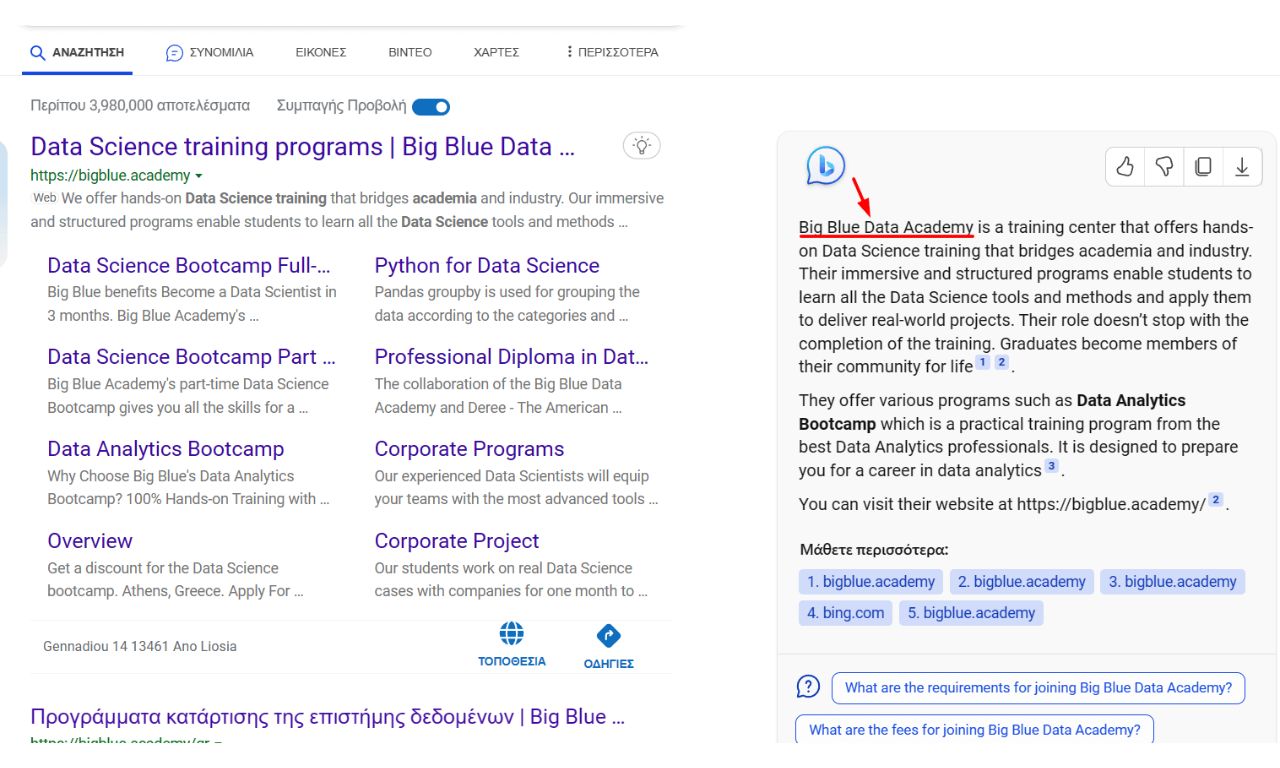
Task: Select the ΑΝΑΖΗΤΗΣΗ search tab
Action: pos(77,52)
